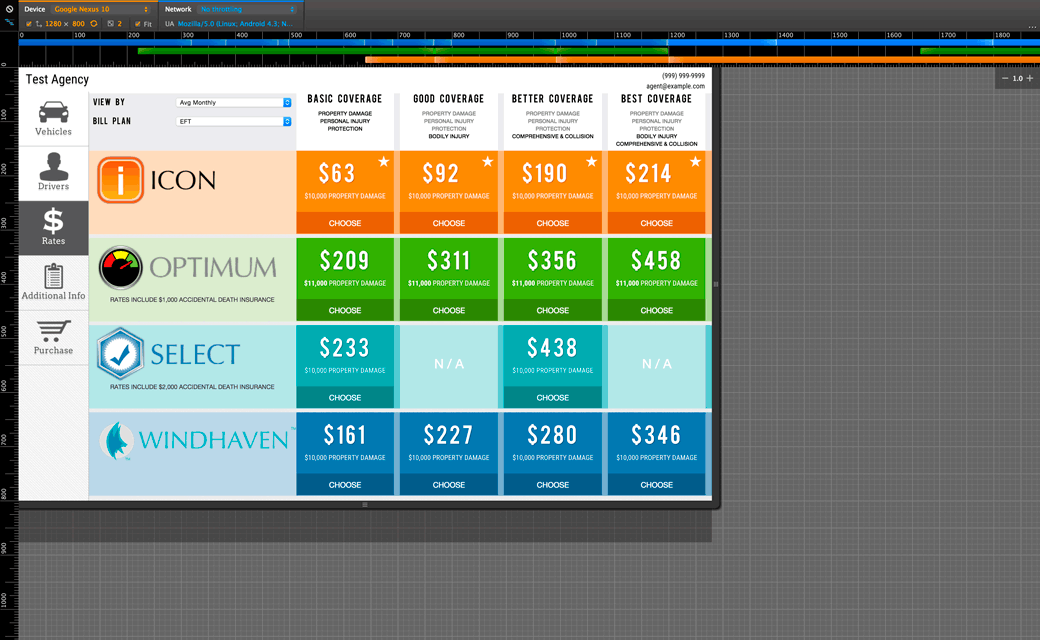Image resolution: width=1040 pixels, height=640 pixels.
Task: Click the reset device emulation icon
Action: click(9, 9)
